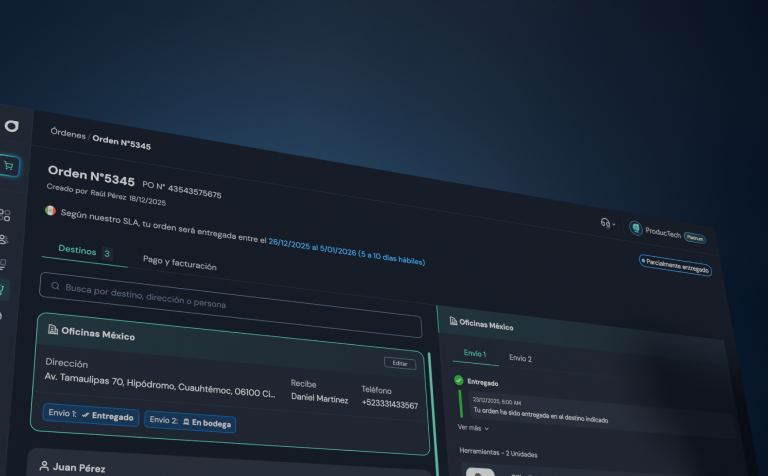Click the ProducTech account name
768x476 pixels.
[663, 233]
